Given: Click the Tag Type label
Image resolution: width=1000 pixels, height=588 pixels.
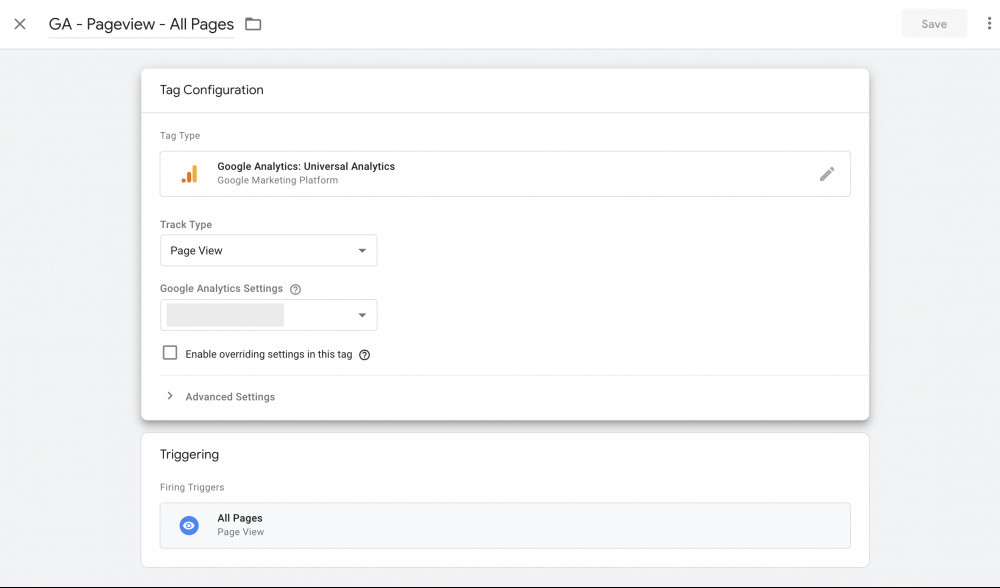Looking at the screenshot, I should point(180,136).
